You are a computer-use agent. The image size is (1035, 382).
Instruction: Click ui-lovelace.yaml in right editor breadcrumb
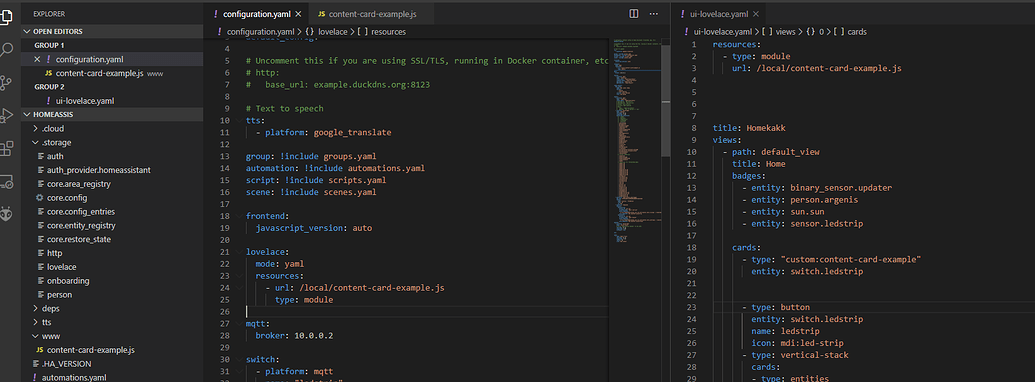pos(723,32)
